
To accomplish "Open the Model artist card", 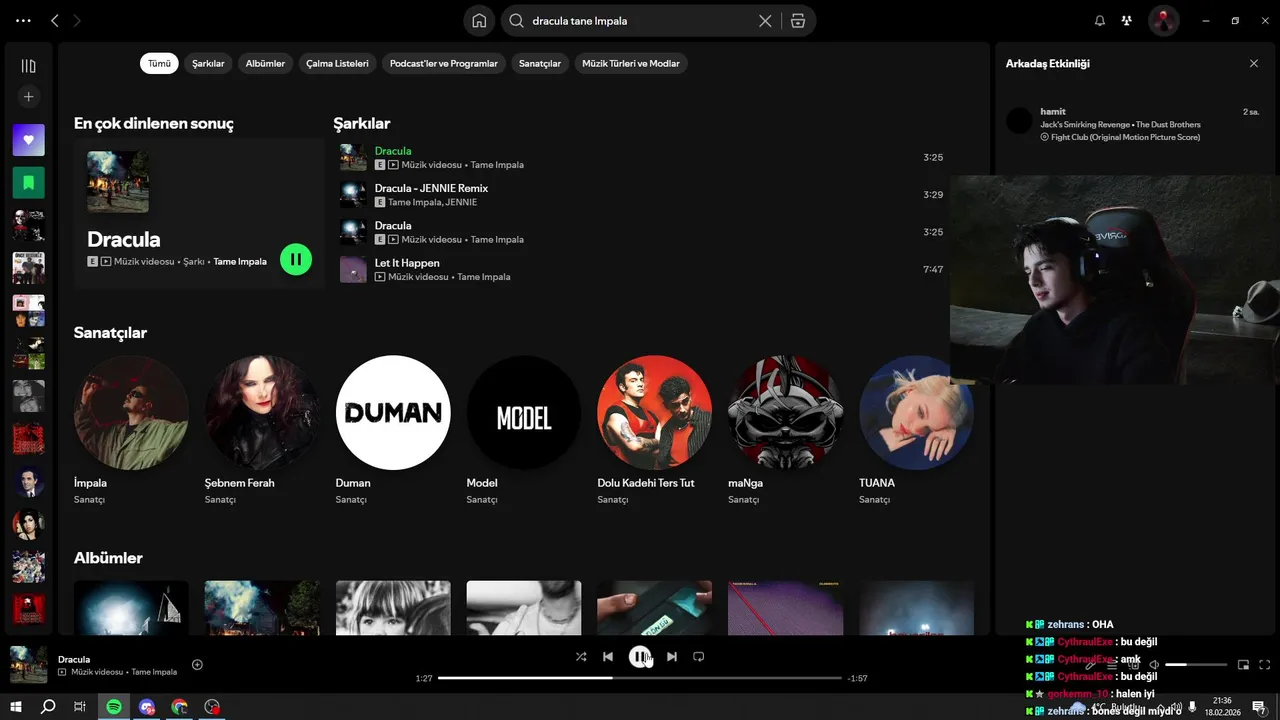I will 524,430.
